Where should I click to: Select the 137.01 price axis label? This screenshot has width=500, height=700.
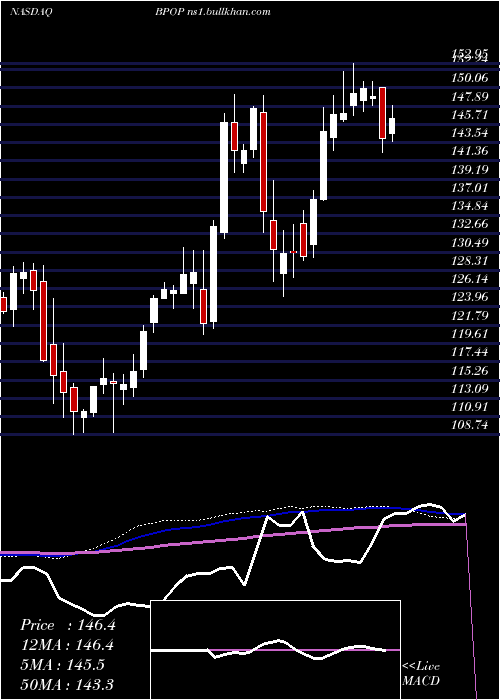click(x=469, y=188)
